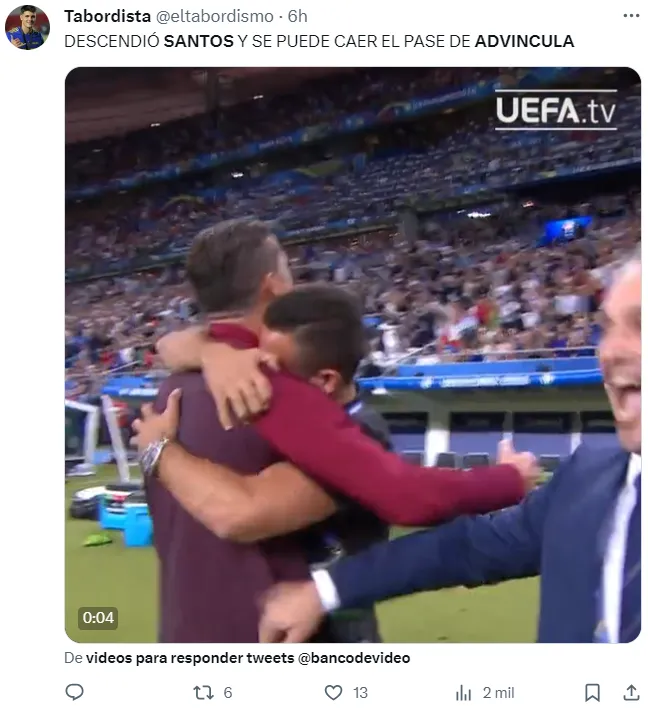Viewport: 648px width, 722px height.
Task: Click the bold word SANTOS in the tweet
Action: point(199,41)
